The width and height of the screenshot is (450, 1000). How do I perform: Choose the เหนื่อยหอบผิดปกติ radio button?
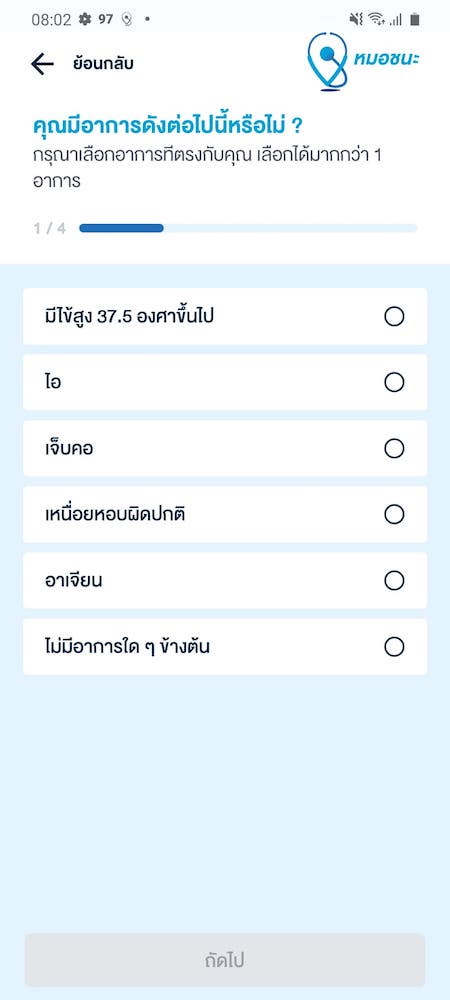point(395,514)
